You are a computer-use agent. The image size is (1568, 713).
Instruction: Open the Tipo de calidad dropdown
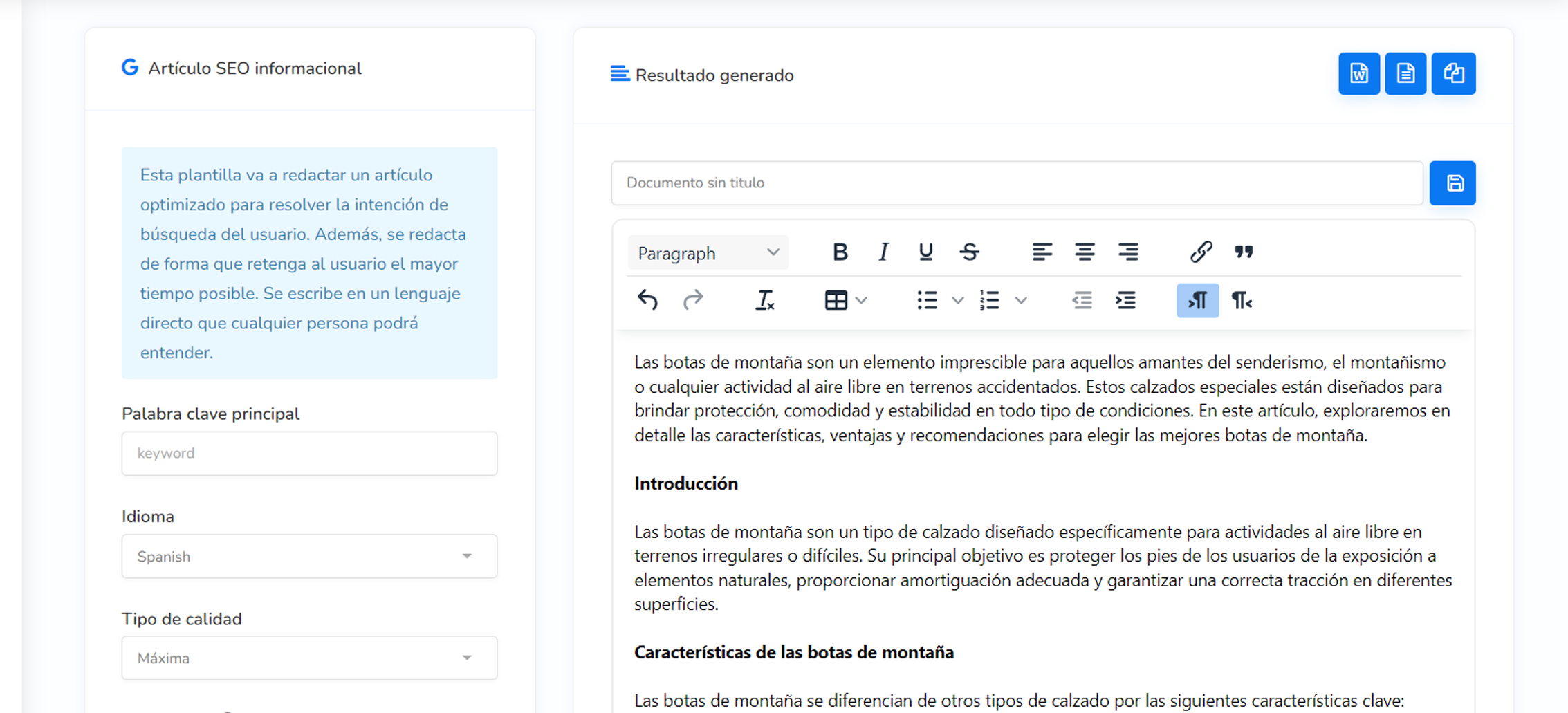coord(309,658)
